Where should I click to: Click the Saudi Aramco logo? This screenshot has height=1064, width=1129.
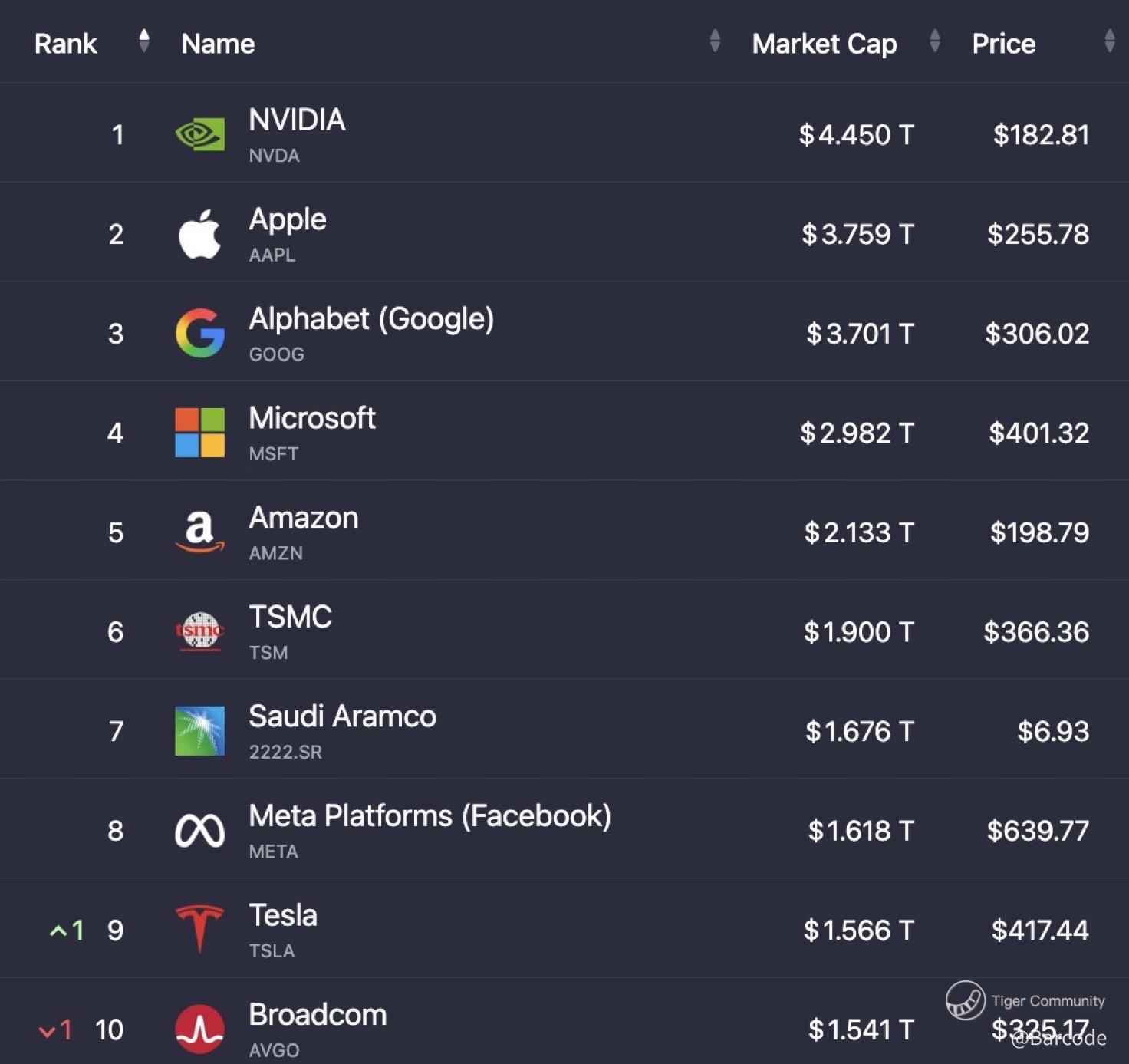point(199,731)
